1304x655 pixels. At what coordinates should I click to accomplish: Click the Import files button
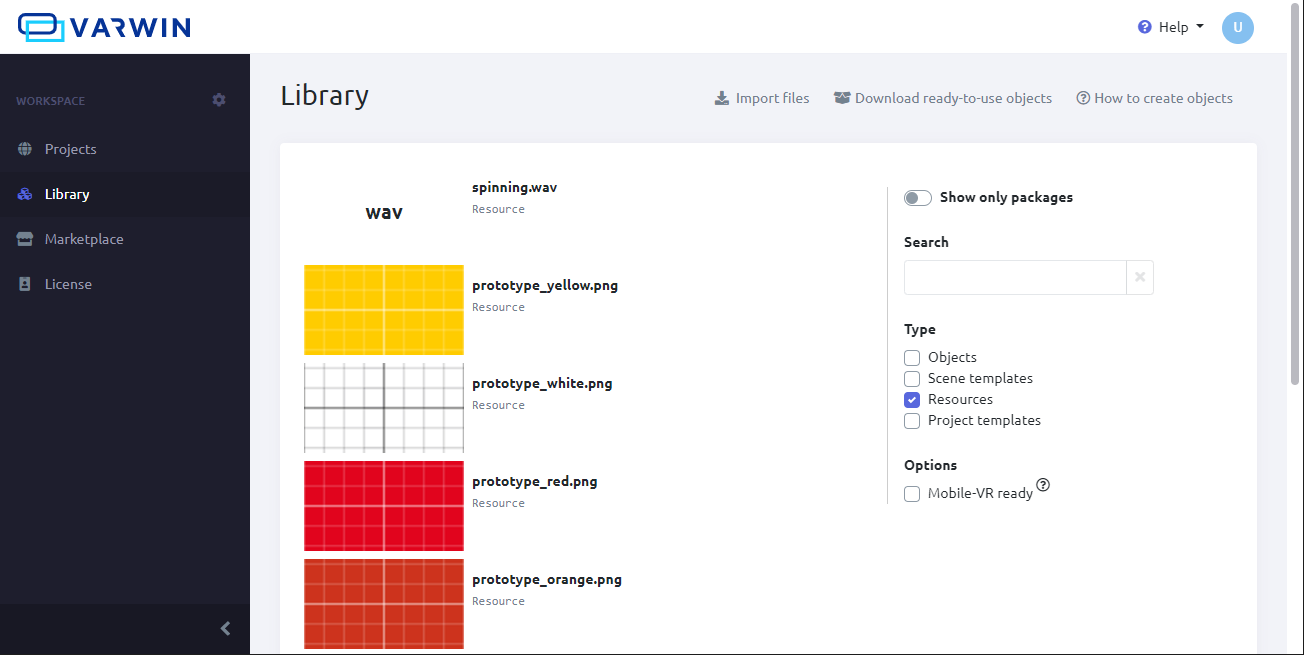pyautogui.click(x=762, y=98)
